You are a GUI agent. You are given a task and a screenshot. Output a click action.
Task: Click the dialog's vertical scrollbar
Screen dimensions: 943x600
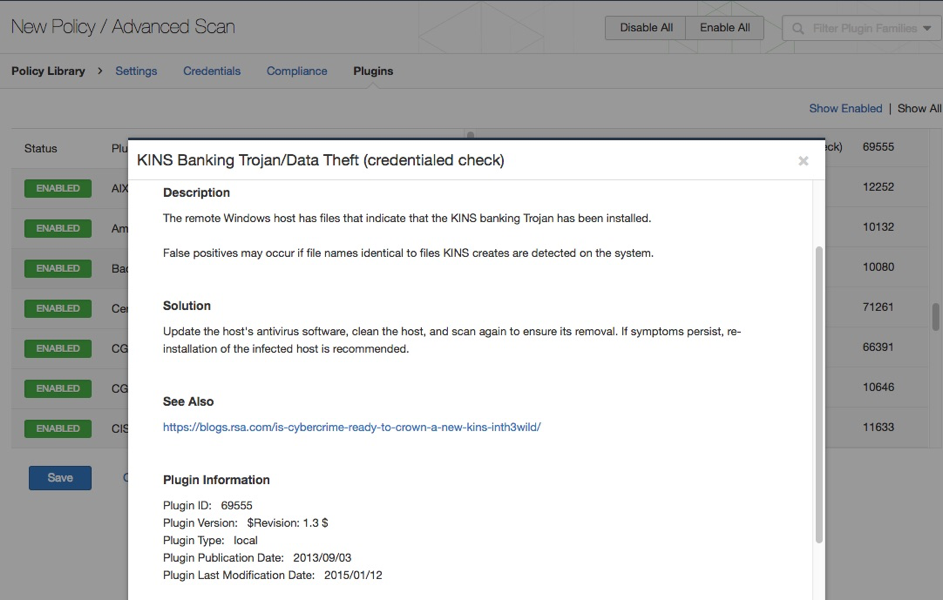[x=819, y=394]
